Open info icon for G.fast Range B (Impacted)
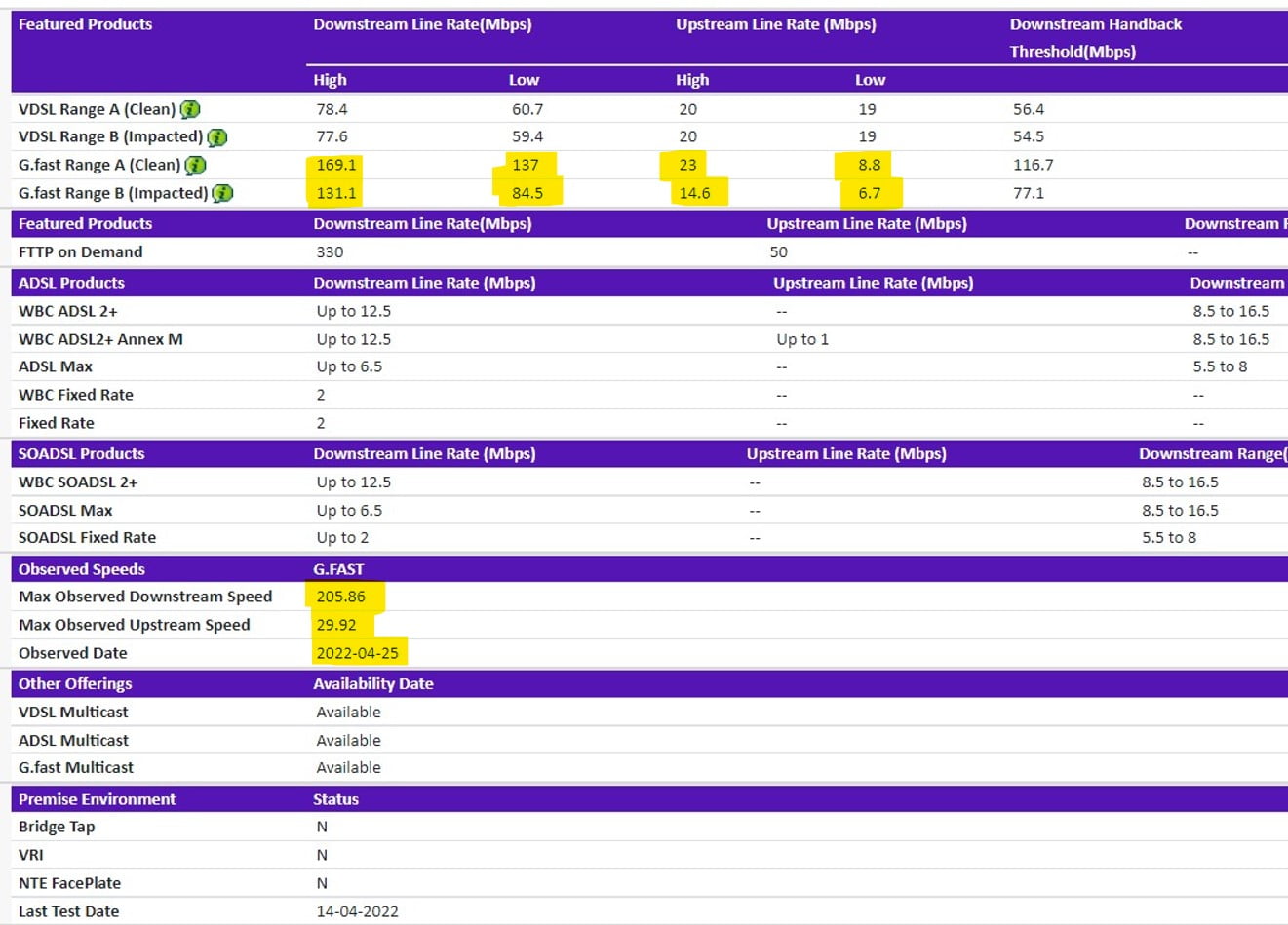Screen dimensions: 1288x925 [x=222, y=193]
